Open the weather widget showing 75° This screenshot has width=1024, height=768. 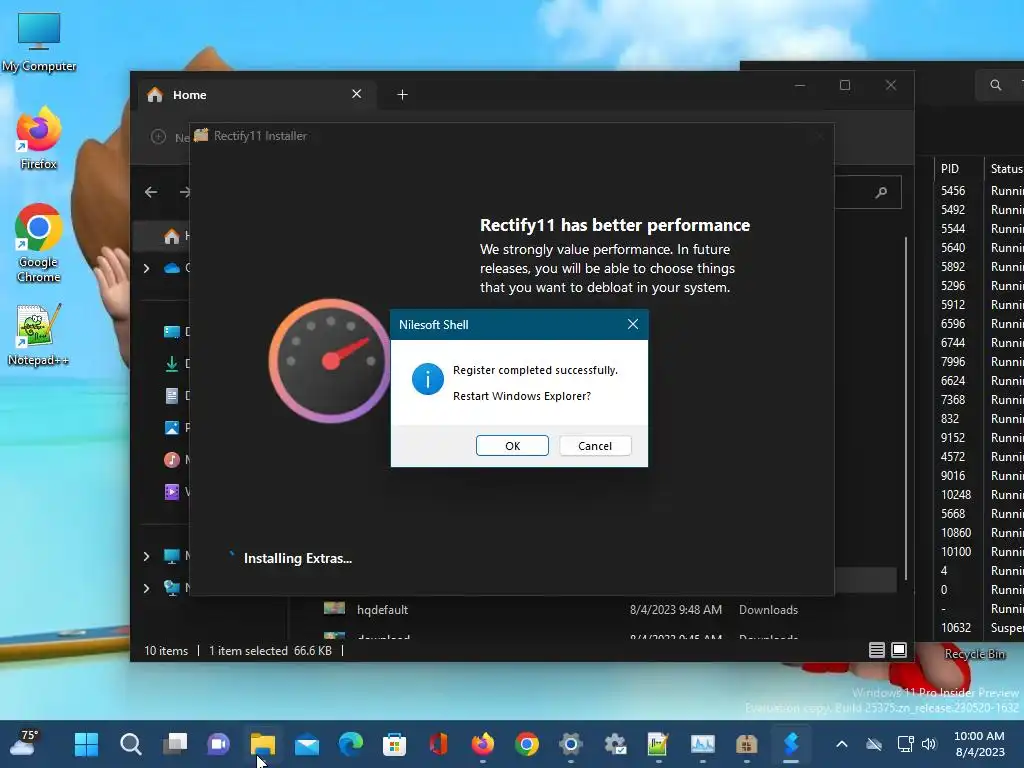(x=25, y=743)
